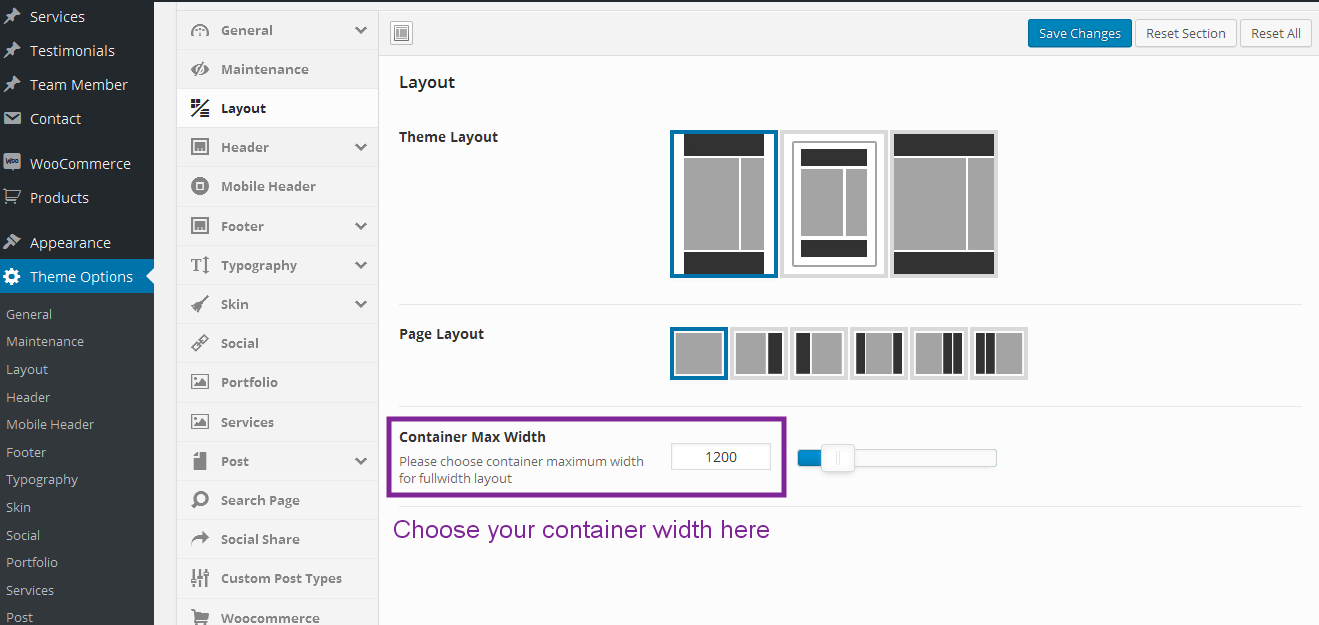Click the Social link icon in options panel

click(x=200, y=343)
